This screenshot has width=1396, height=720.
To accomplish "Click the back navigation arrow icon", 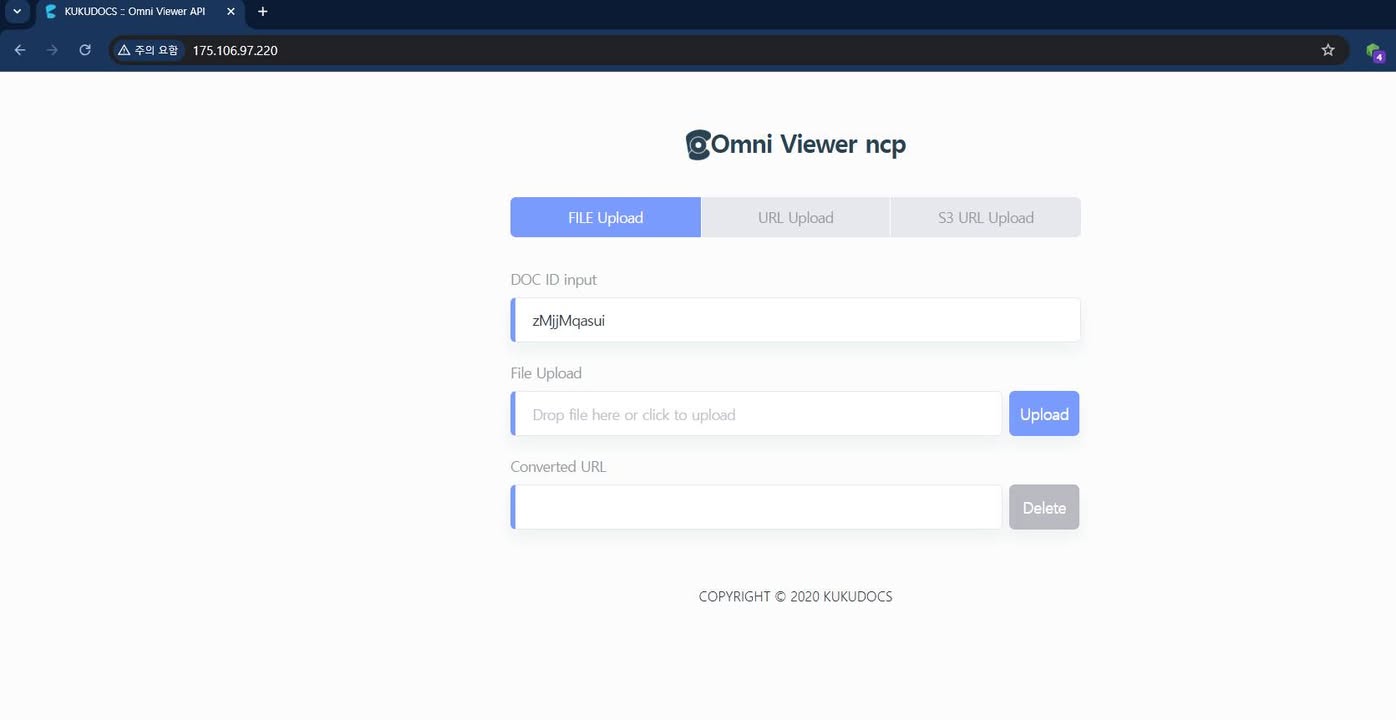I will coord(20,50).
